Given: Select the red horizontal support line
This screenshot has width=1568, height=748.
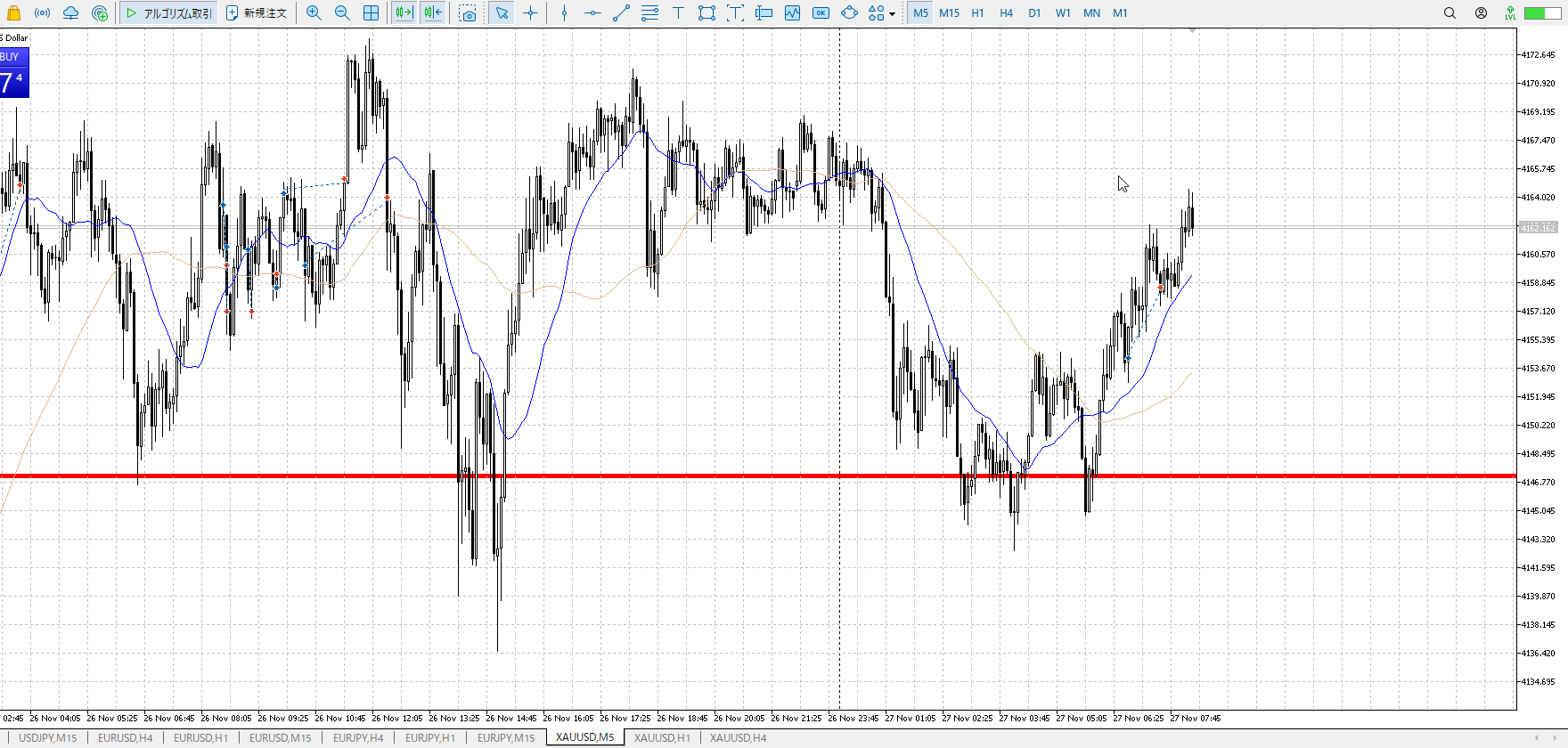Looking at the screenshot, I should 713,476.
